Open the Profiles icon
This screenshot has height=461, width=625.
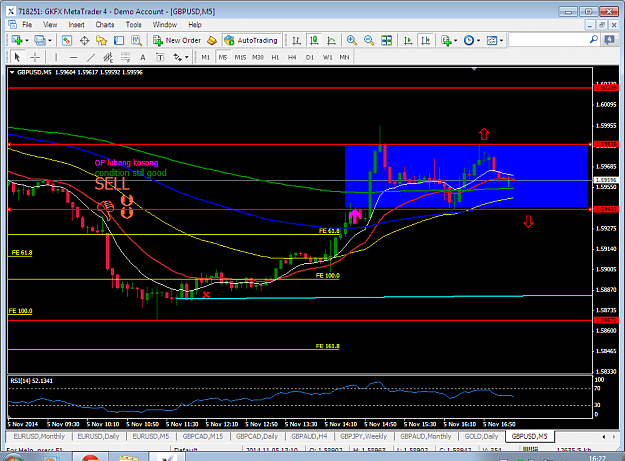[39, 40]
